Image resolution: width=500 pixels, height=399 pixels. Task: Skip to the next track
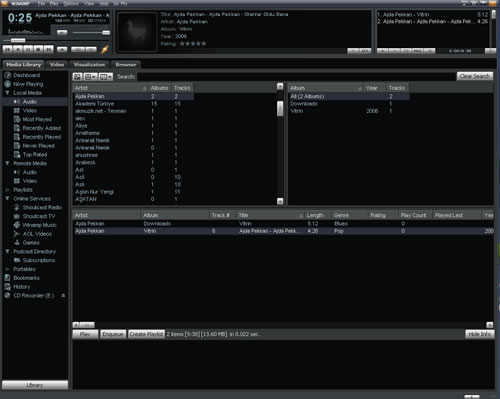point(49,49)
